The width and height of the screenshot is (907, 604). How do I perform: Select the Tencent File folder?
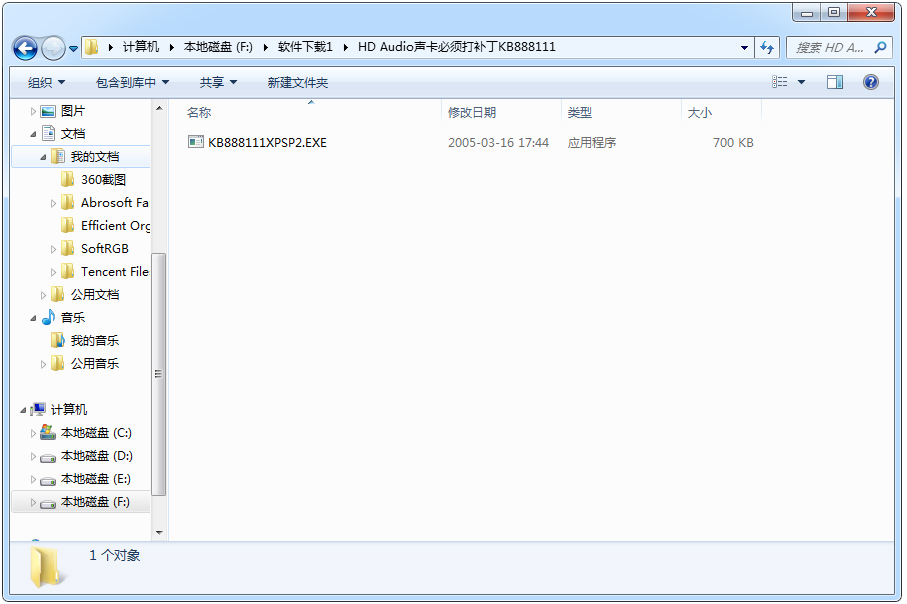pyautogui.click(x=115, y=271)
